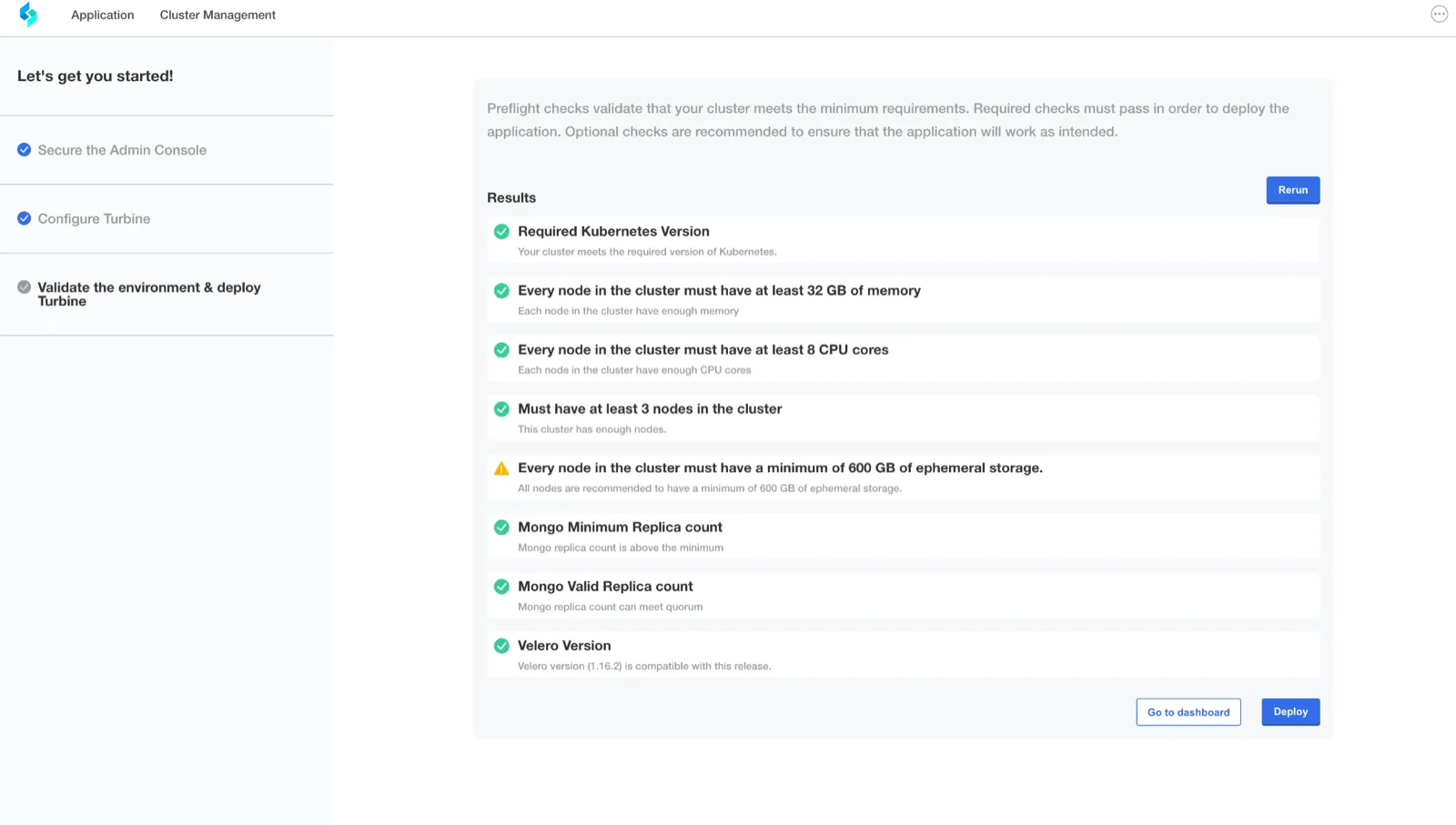Click the green check for Mongo Minimum Replica count
Screen dimensions: 1456x825
tap(501, 528)
